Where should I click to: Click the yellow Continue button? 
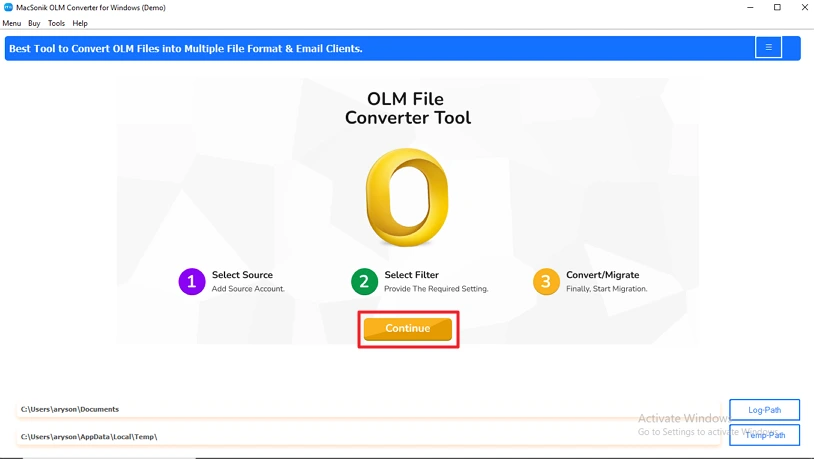[x=408, y=329]
